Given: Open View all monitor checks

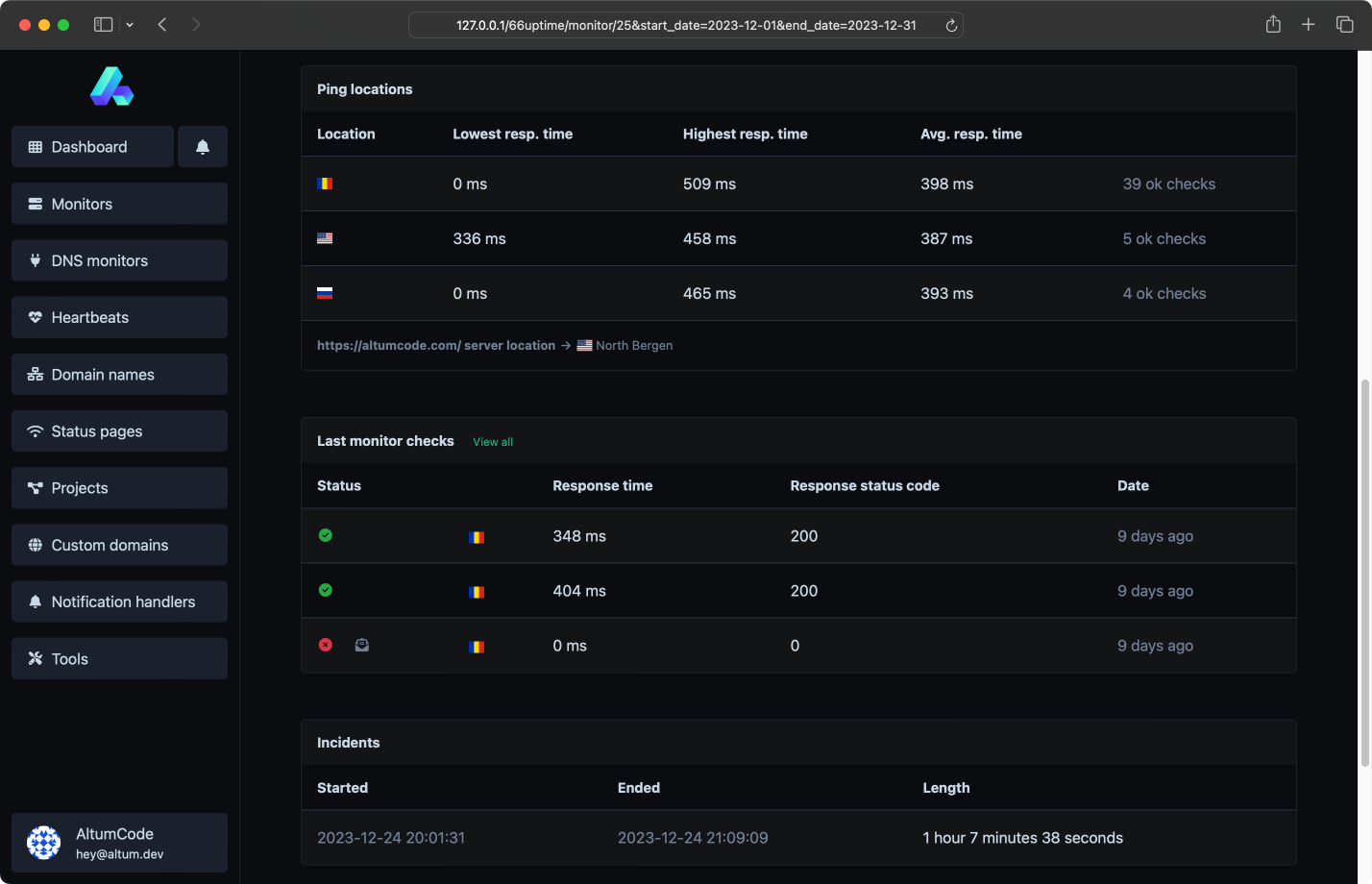Looking at the screenshot, I should point(493,441).
